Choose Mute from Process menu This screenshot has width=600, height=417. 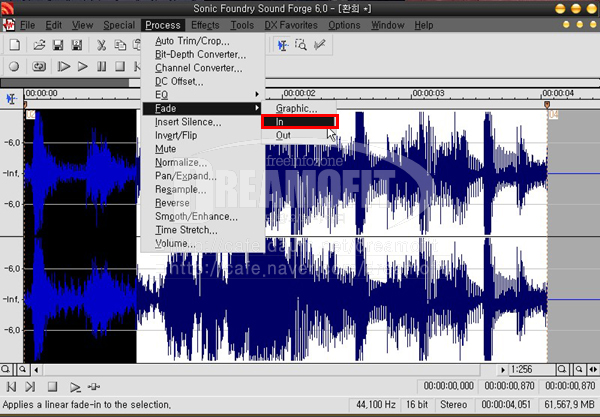[x=203, y=149]
